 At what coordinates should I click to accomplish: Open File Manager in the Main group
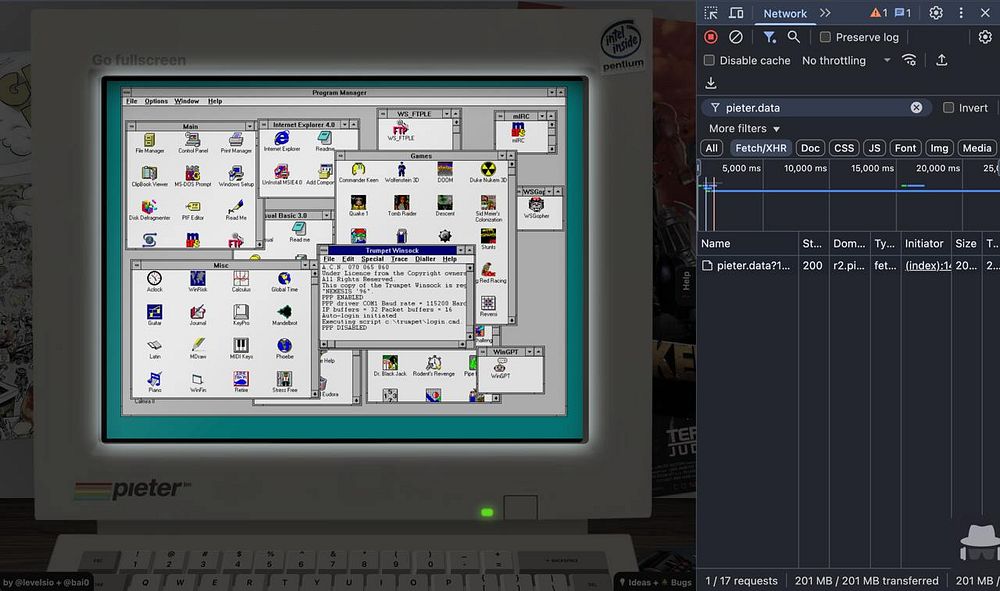(x=149, y=140)
